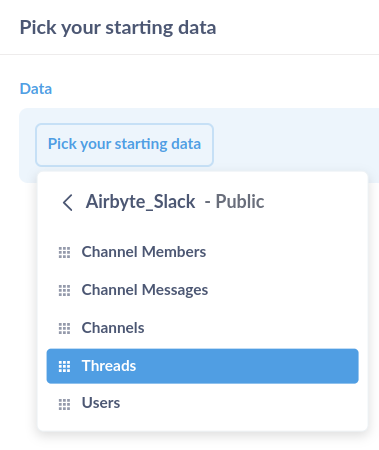Screen dimensions: 379x450
Task: Click the Pick your starting data page title
Action: point(118,28)
